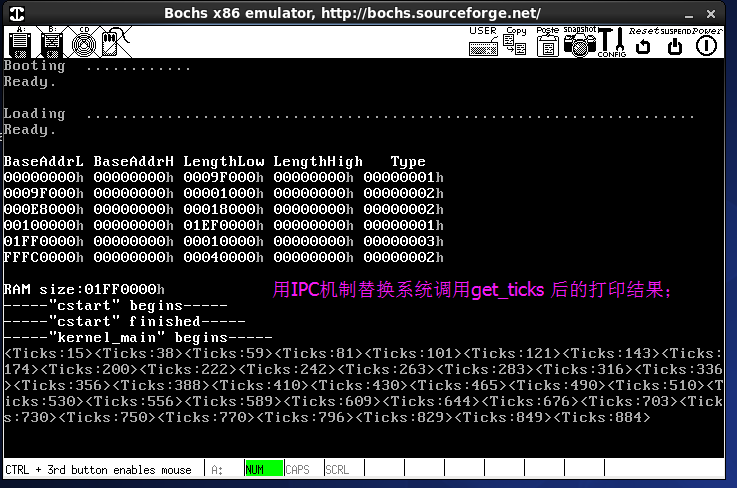The height and width of the screenshot is (488, 737).
Task: Click the '"cstart" begins' line
Action: click(116, 306)
